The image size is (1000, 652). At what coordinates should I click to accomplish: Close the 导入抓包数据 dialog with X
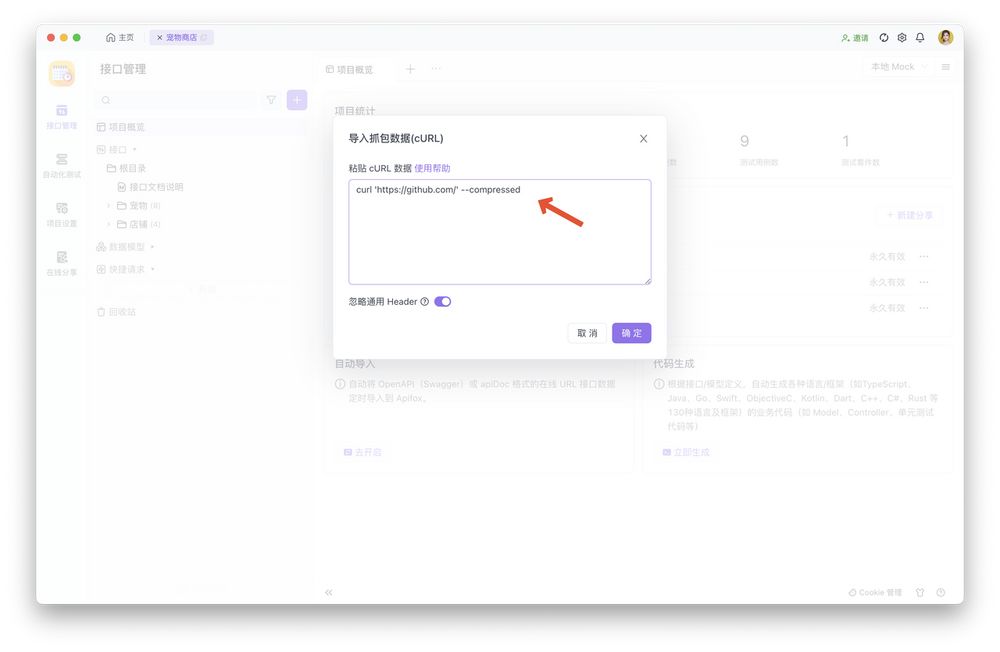point(643,139)
